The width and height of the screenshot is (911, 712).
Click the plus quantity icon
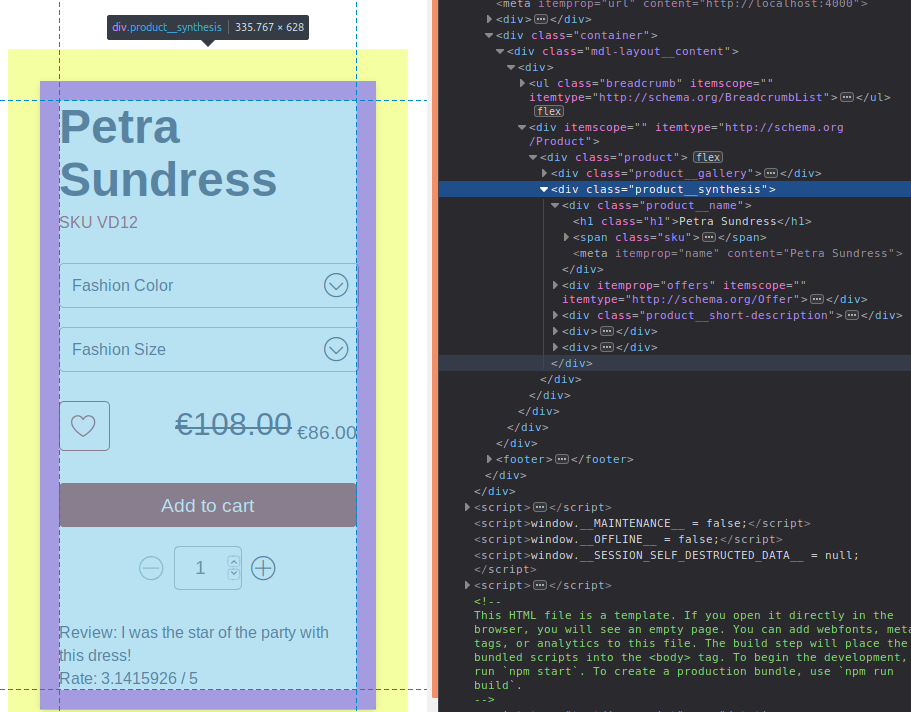263,568
